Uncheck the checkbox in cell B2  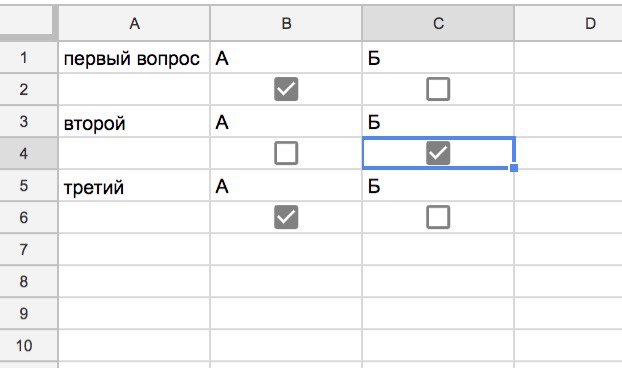tap(286, 89)
